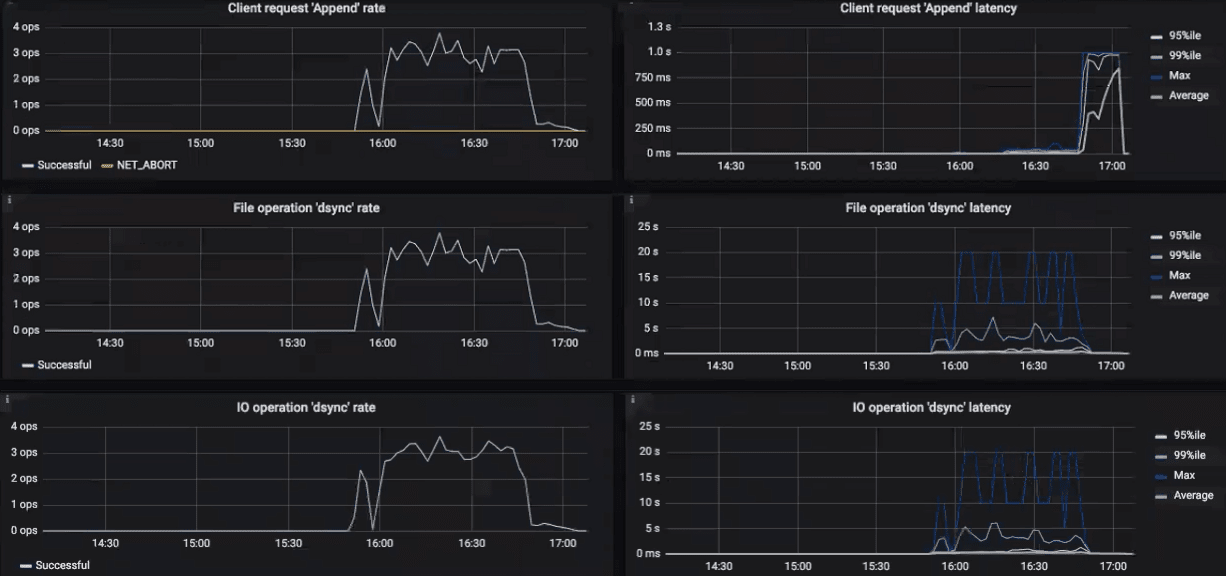Toggle Max series in Append latency legend
The height and width of the screenshot is (576, 1226).
pyautogui.click(x=1179, y=76)
